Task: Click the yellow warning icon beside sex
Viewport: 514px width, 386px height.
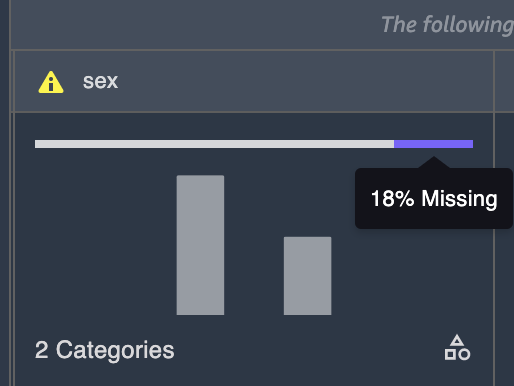Action: [x=51, y=82]
